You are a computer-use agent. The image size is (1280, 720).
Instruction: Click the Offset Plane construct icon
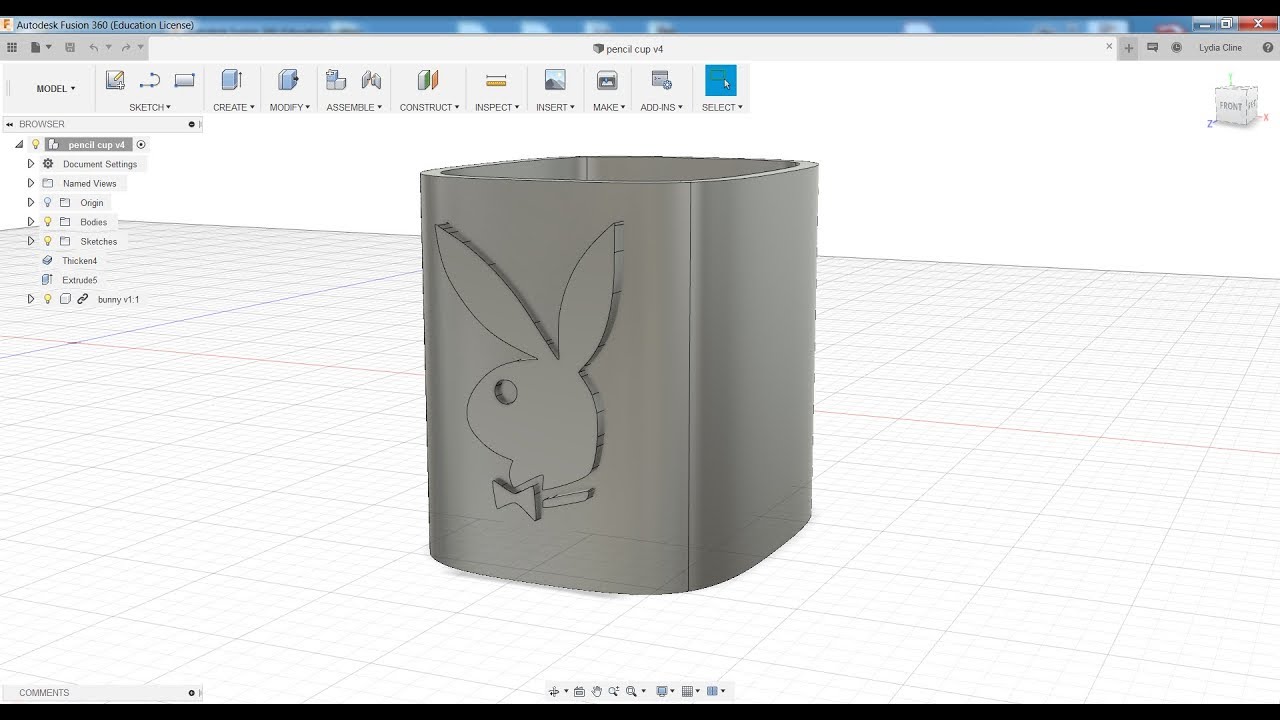[428, 81]
